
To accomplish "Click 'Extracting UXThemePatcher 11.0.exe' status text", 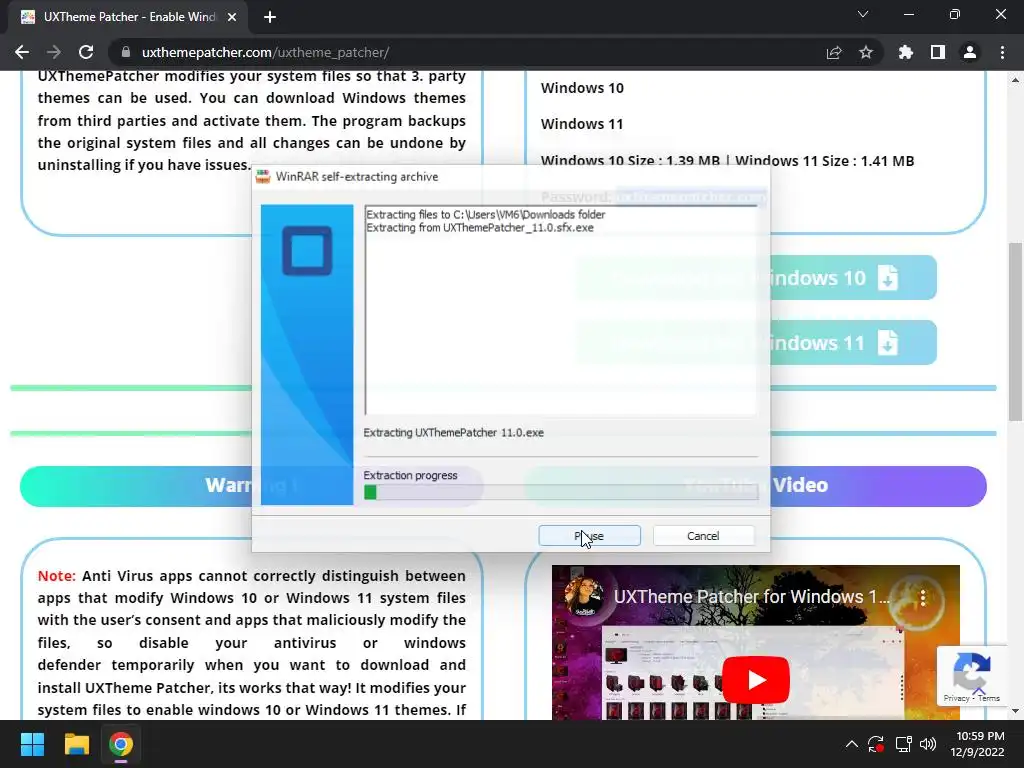I will tap(453, 432).
